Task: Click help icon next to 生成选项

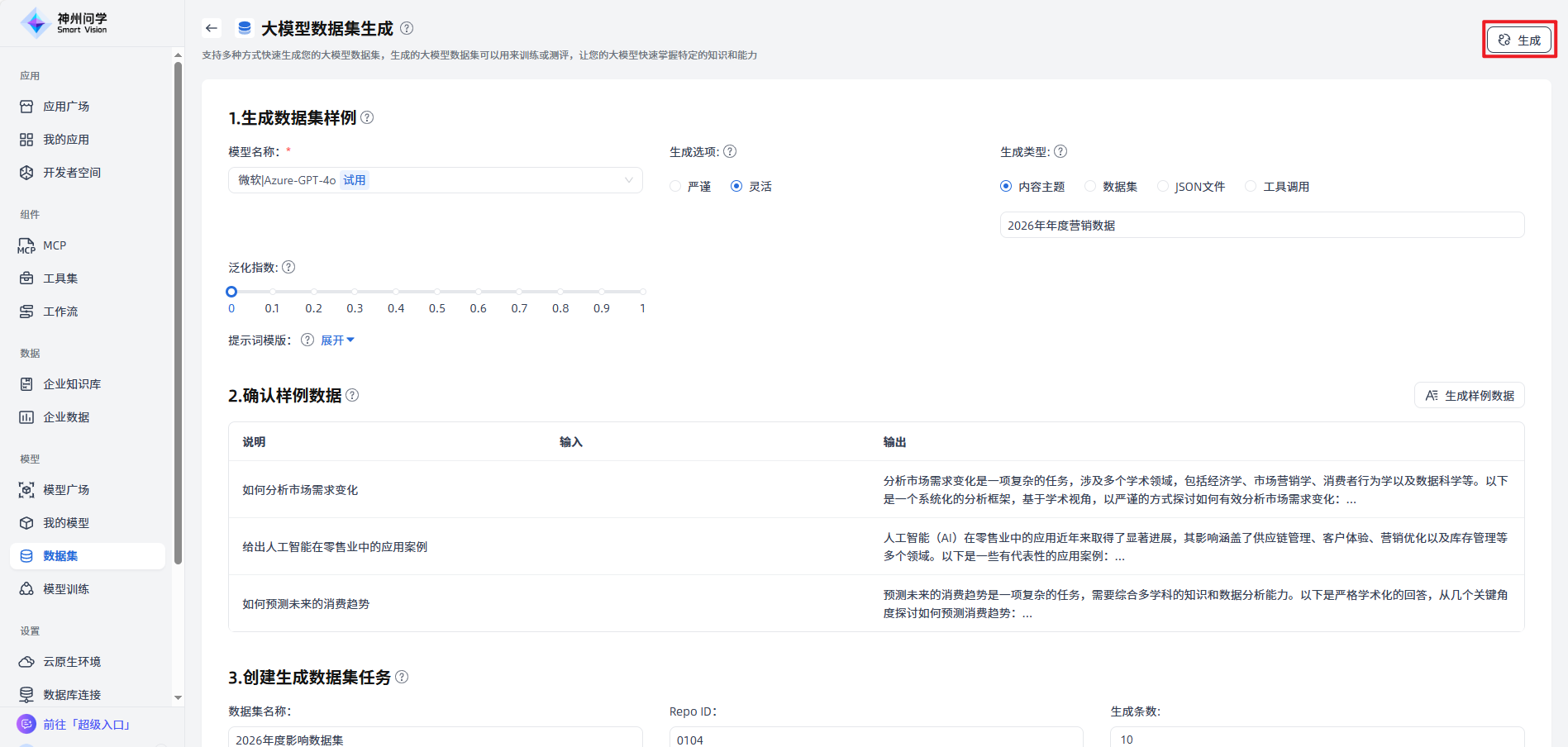Action: pyautogui.click(x=730, y=151)
